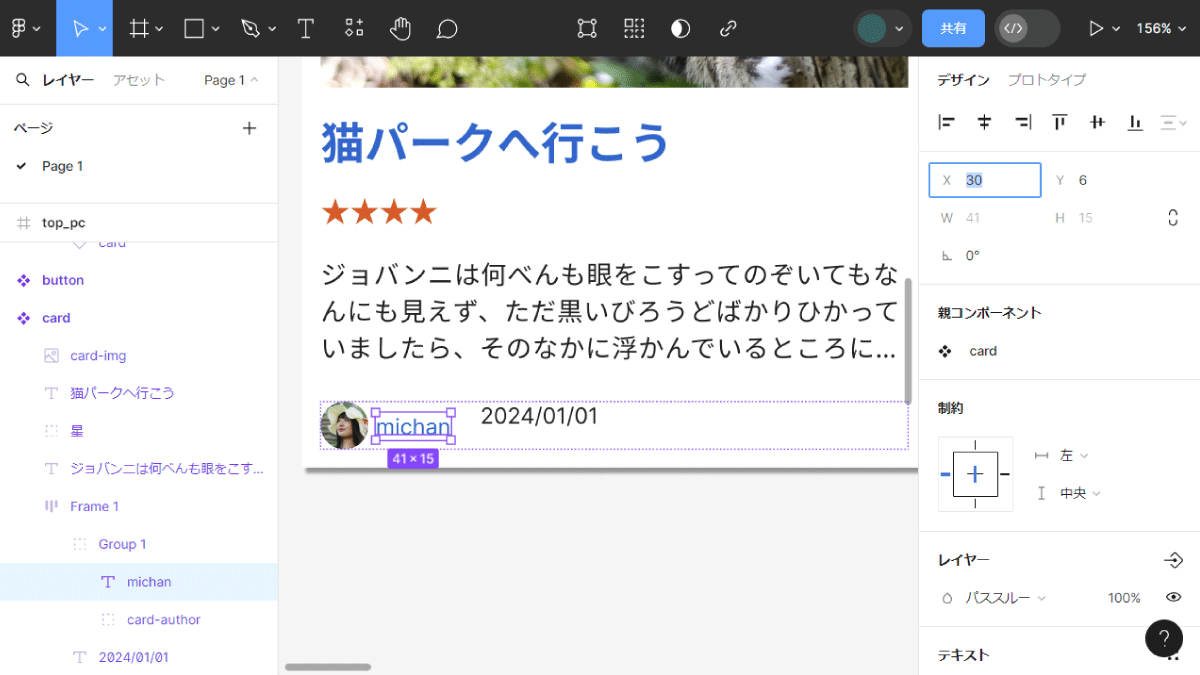Click the mask half-circle icon
1200x675 pixels.
click(681, 28)
